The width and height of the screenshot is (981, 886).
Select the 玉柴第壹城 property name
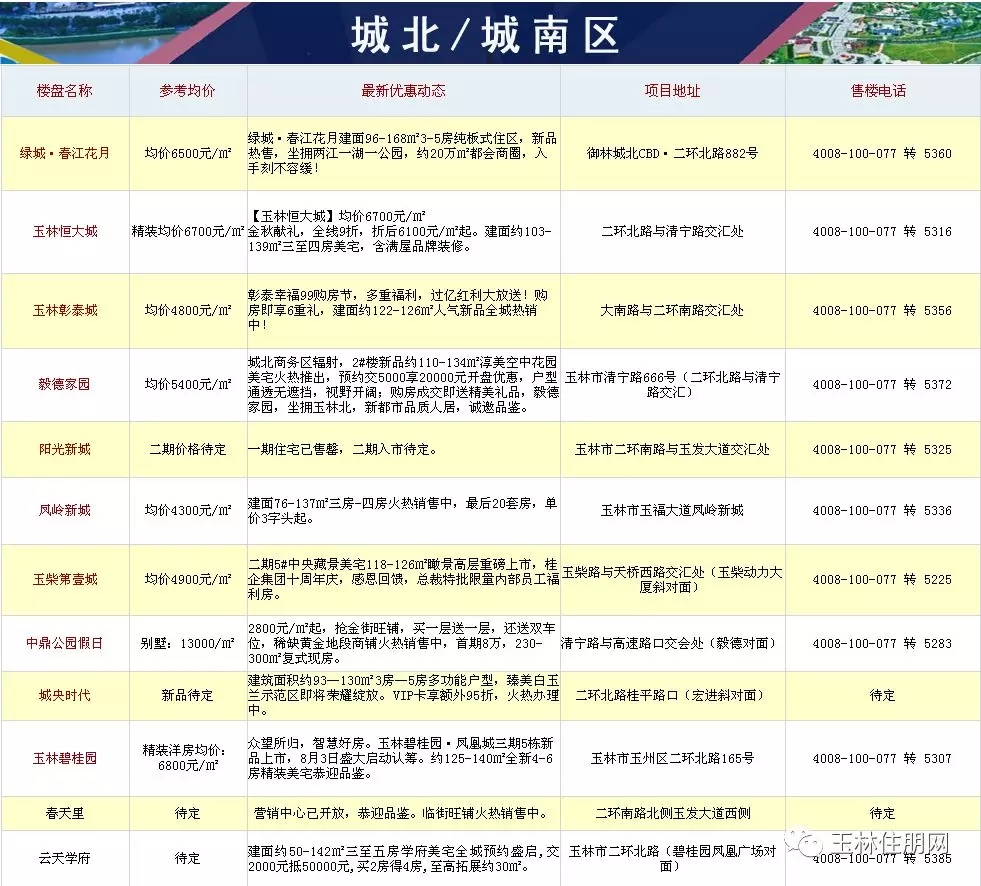coord(64,579)
